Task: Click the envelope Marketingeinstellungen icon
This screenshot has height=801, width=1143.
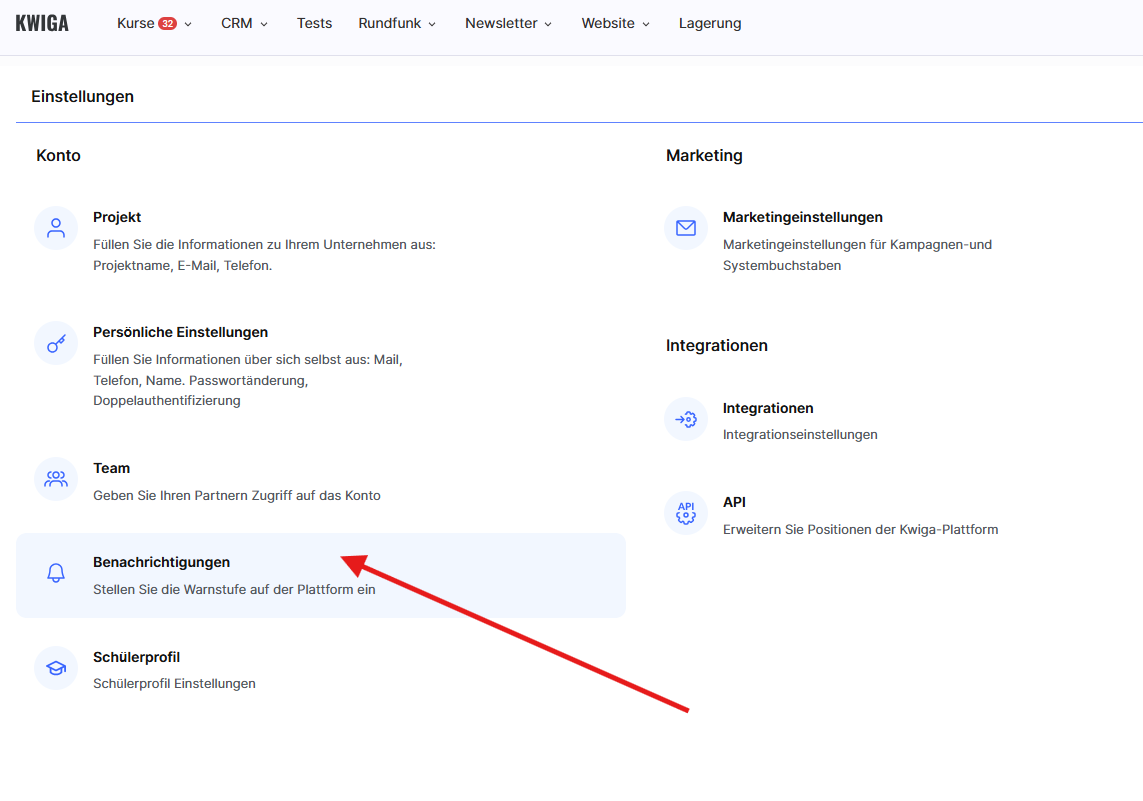Action: tap(686, 228)
